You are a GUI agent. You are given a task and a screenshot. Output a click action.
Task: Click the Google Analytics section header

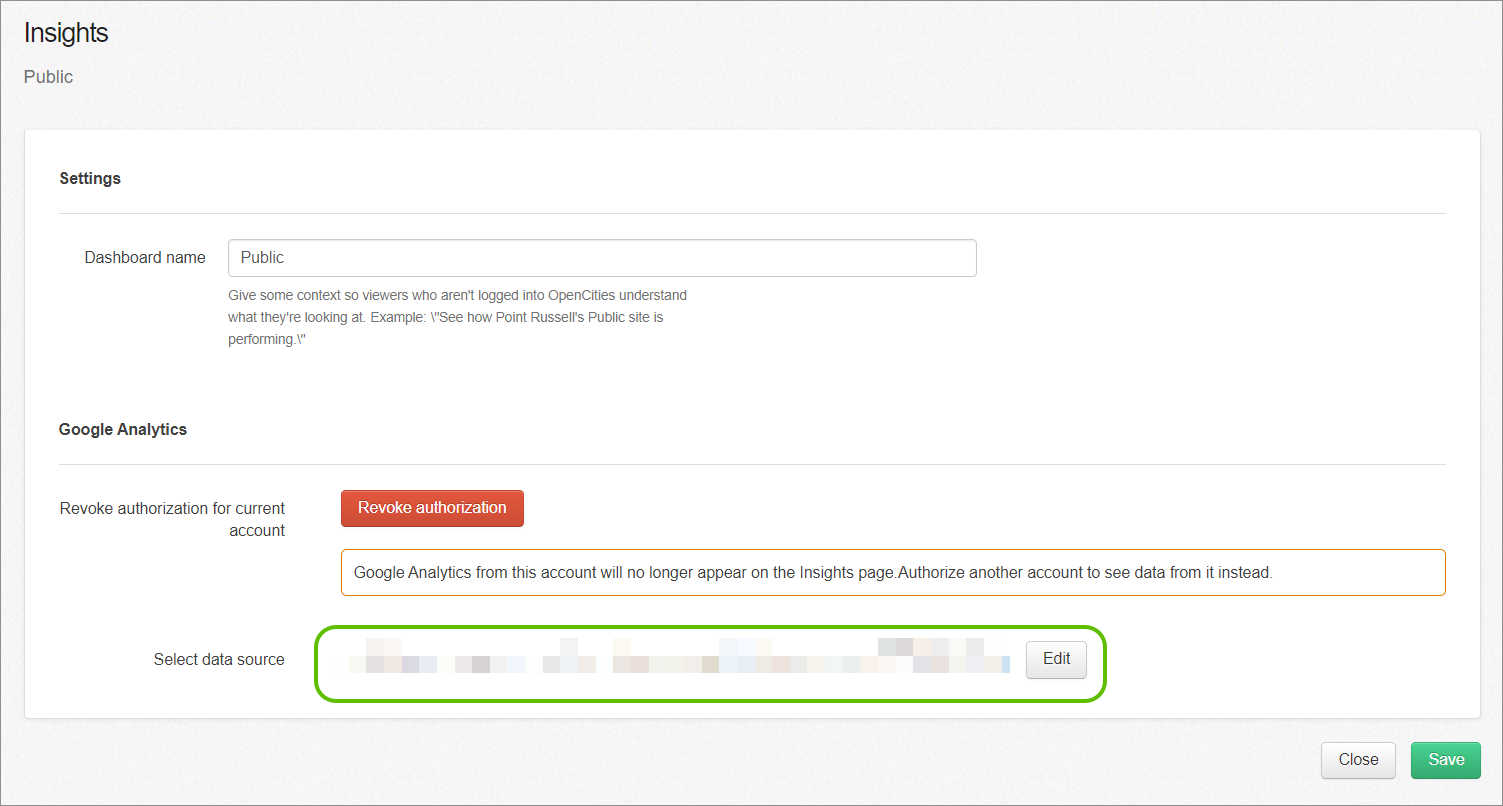point(123,429)
